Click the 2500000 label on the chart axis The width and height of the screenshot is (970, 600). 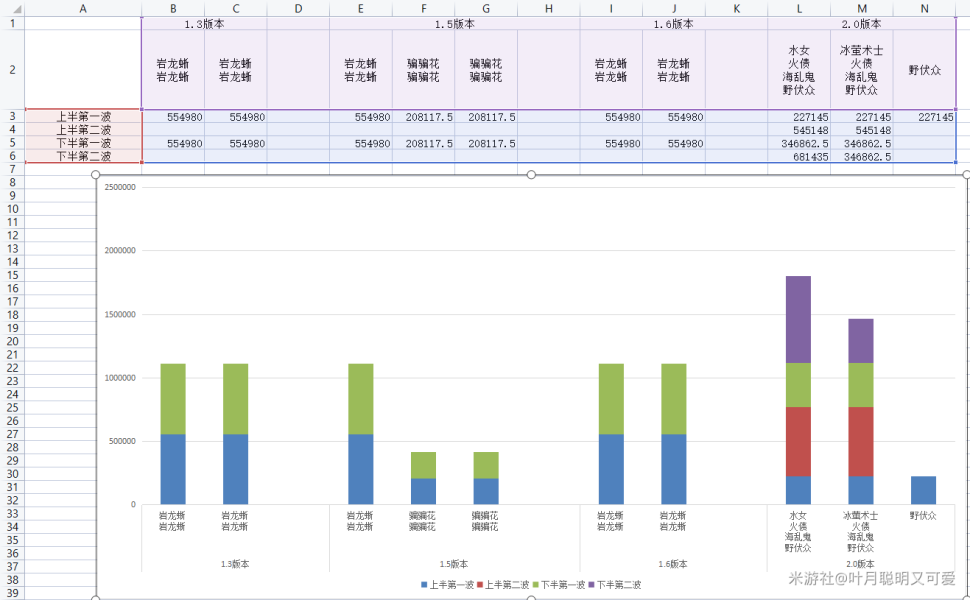119,187
